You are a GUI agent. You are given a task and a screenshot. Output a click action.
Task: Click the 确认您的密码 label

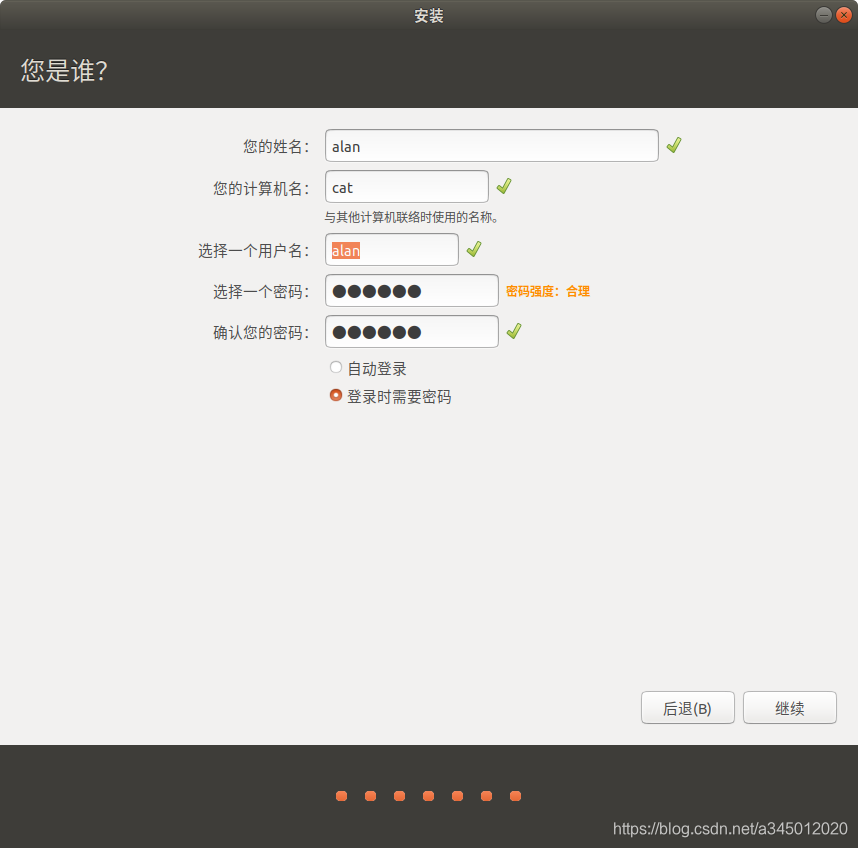262,333
